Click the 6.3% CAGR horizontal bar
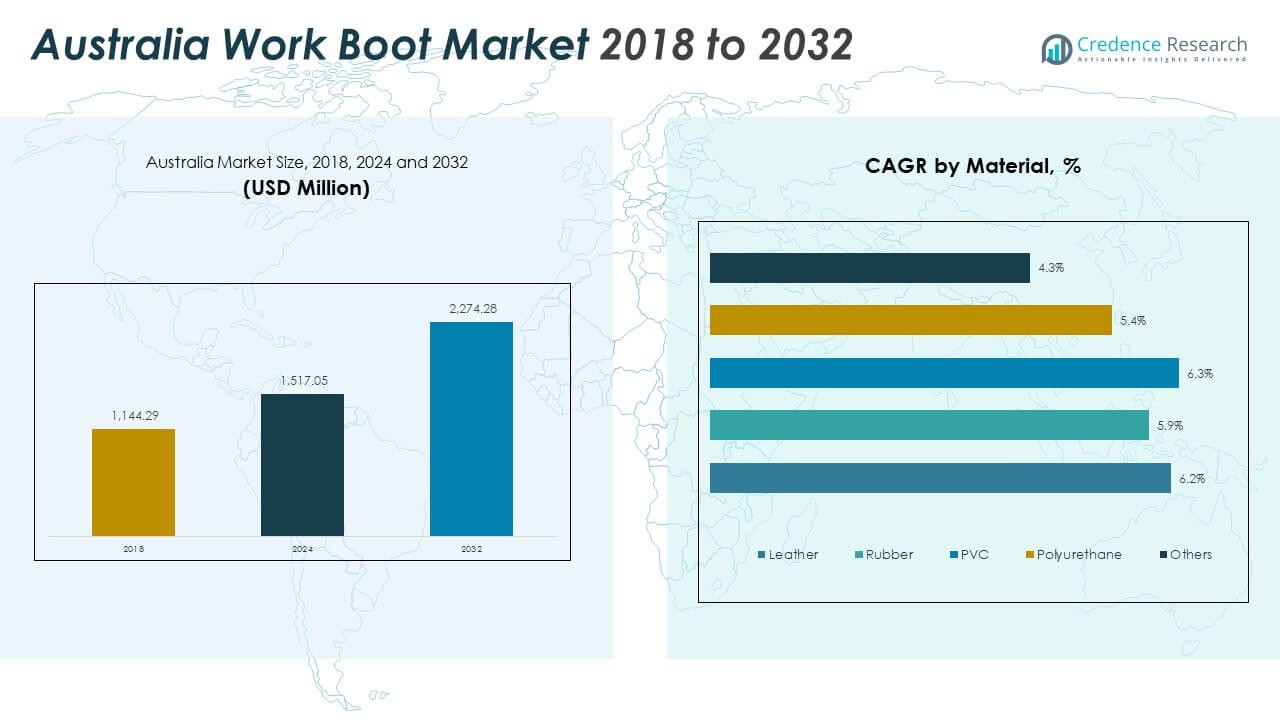Screen dimensions: 1280x720 [944, 373]
